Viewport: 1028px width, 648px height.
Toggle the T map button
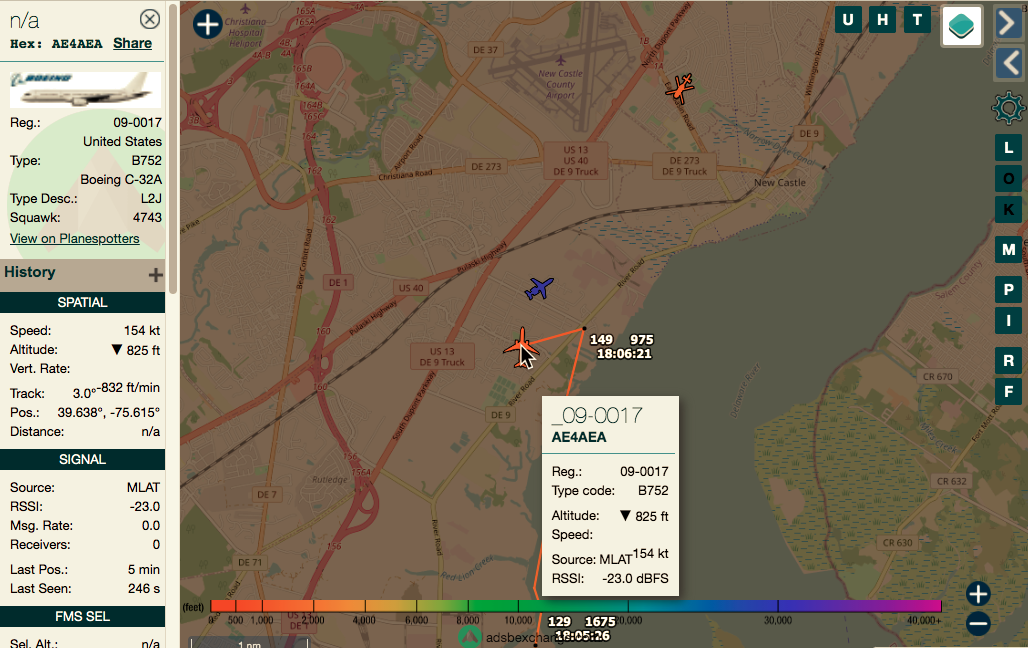917,20
